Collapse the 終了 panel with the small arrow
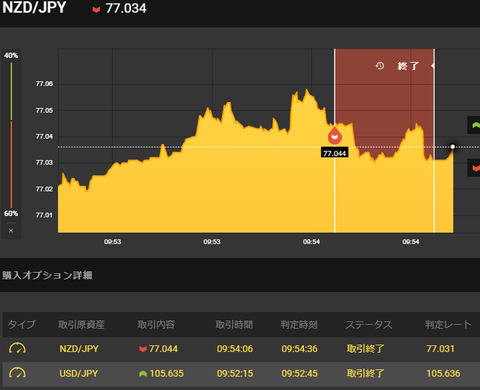The image size is (480, 390). pyautogui.click(x=433, y=66)
